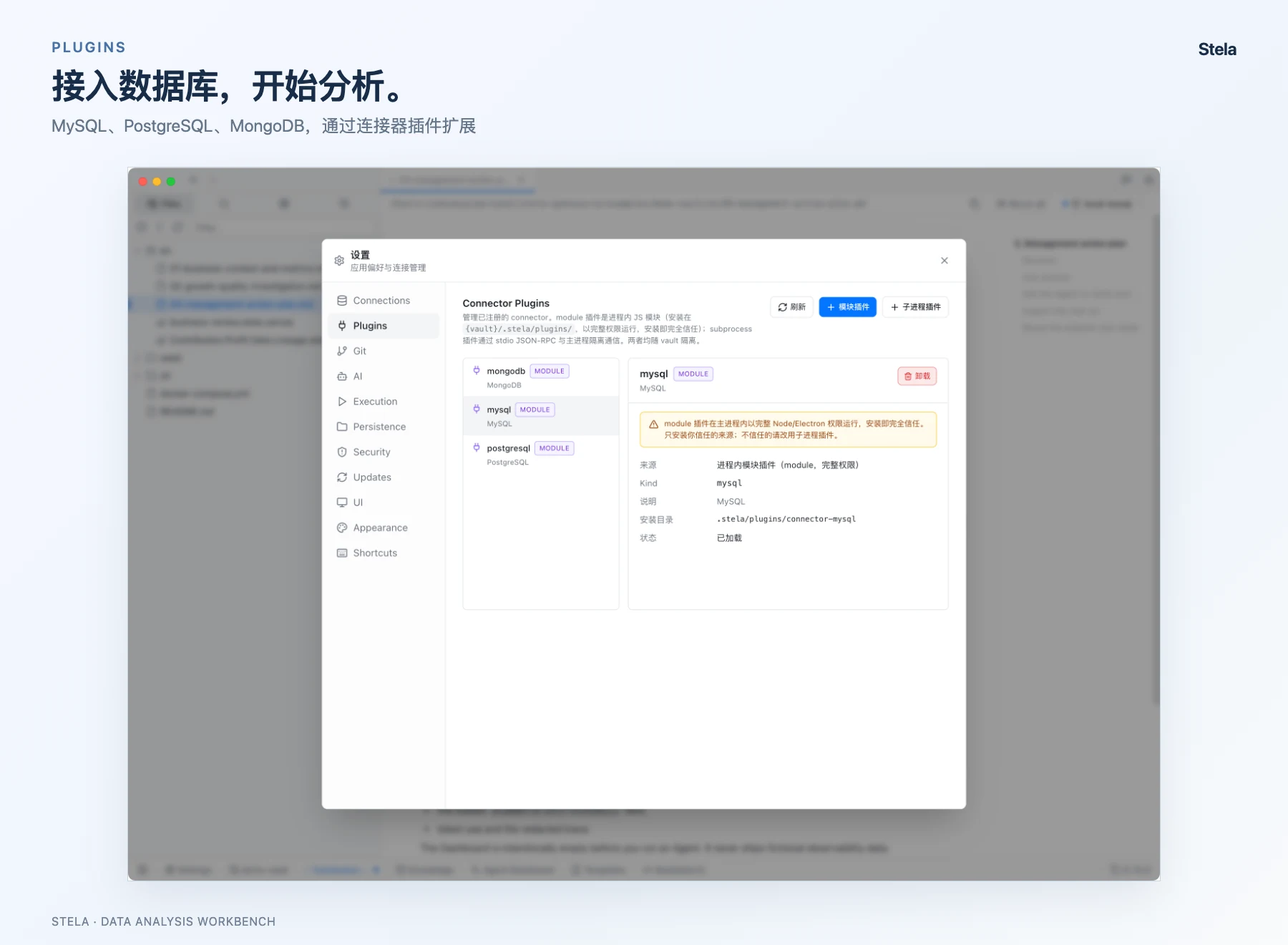1288x945 pixels.
Task: Go to Execution settings
Action: coord(384,402)
